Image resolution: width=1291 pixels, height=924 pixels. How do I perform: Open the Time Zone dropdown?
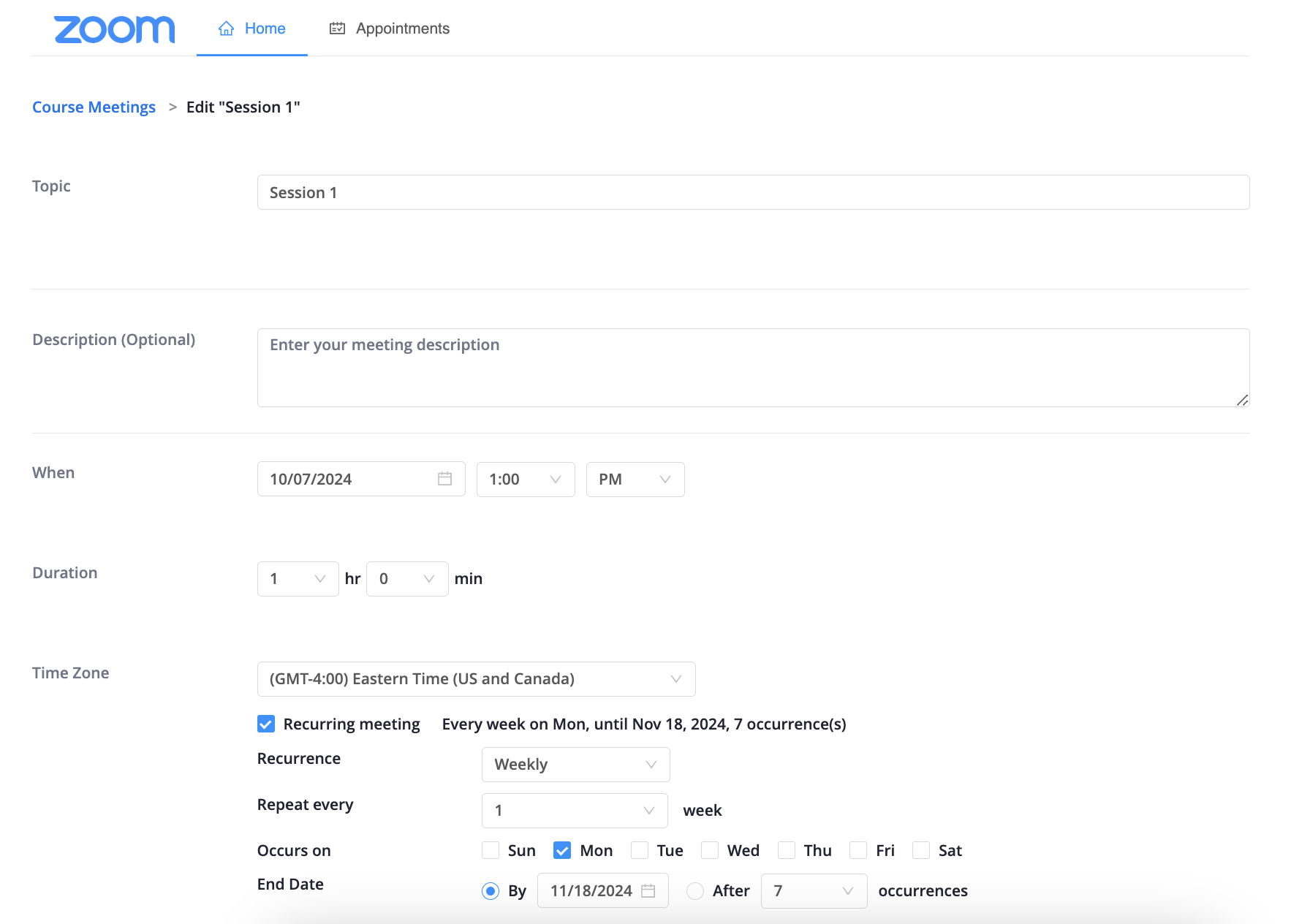coord(476,678)
